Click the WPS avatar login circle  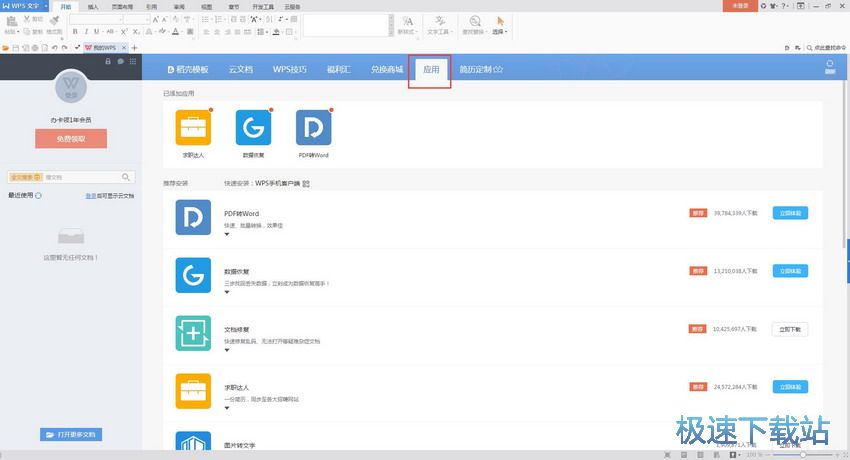pos(71,87)
